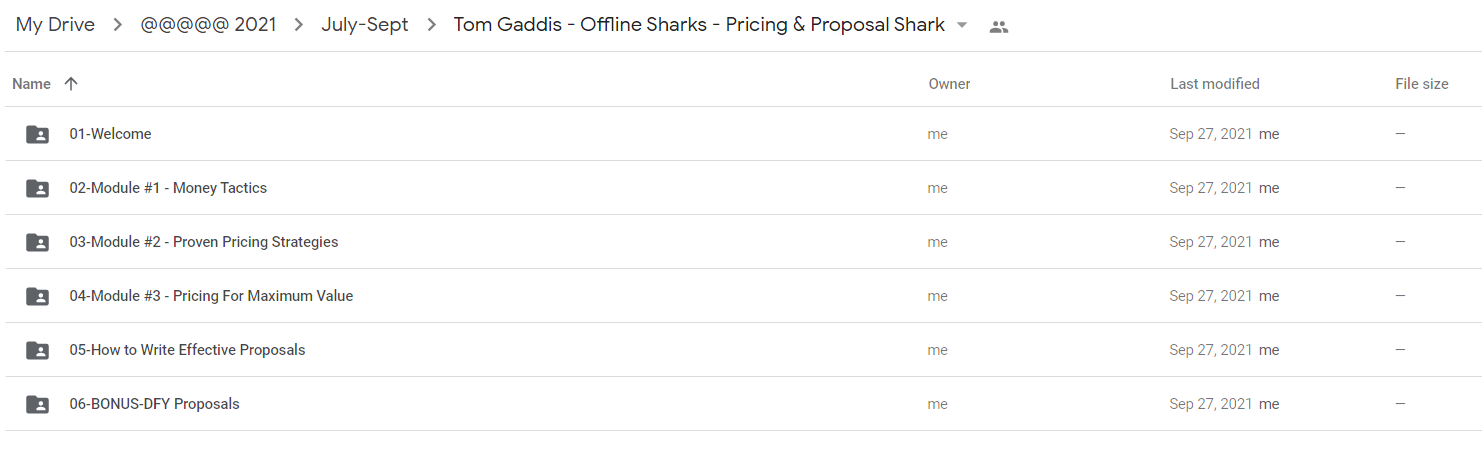Sort by Last modified column header
1482x456 pixels.
coord(1215,84)
